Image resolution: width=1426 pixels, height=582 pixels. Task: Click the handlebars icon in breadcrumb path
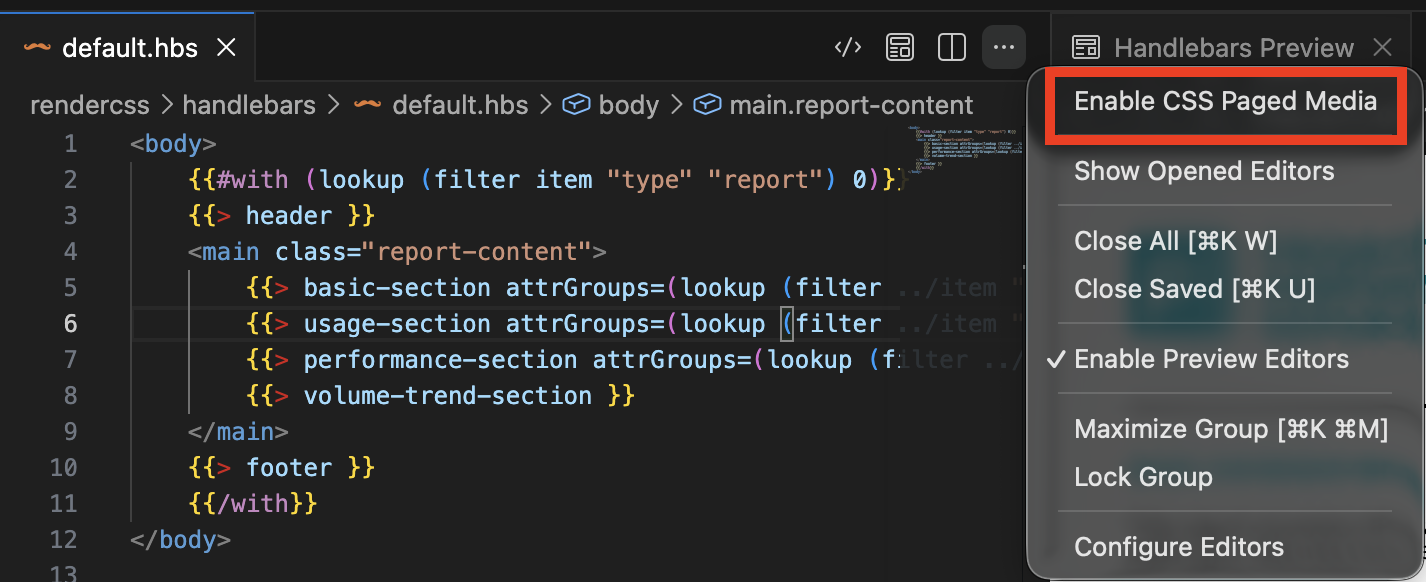click(x=368, y=105)
